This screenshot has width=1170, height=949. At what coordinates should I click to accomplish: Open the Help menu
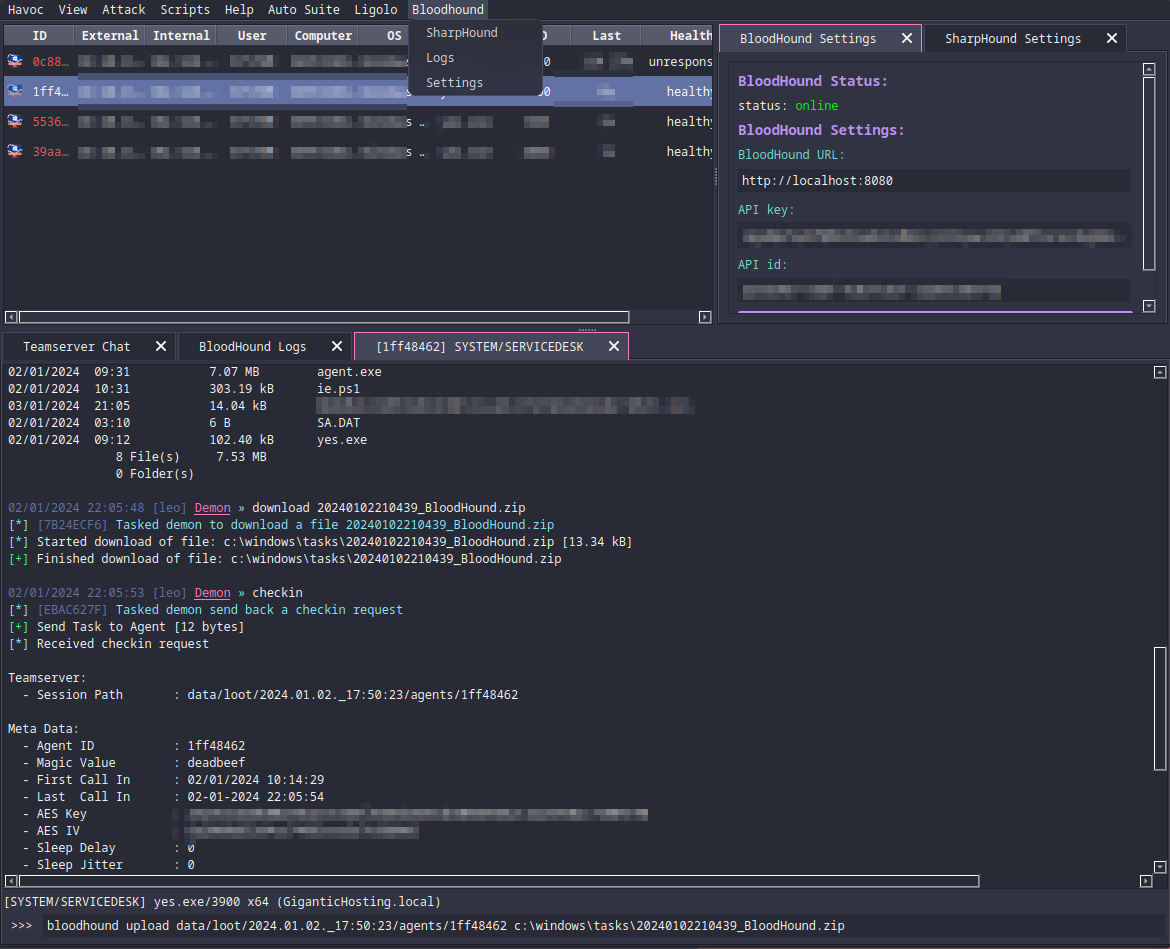point(239,10)
